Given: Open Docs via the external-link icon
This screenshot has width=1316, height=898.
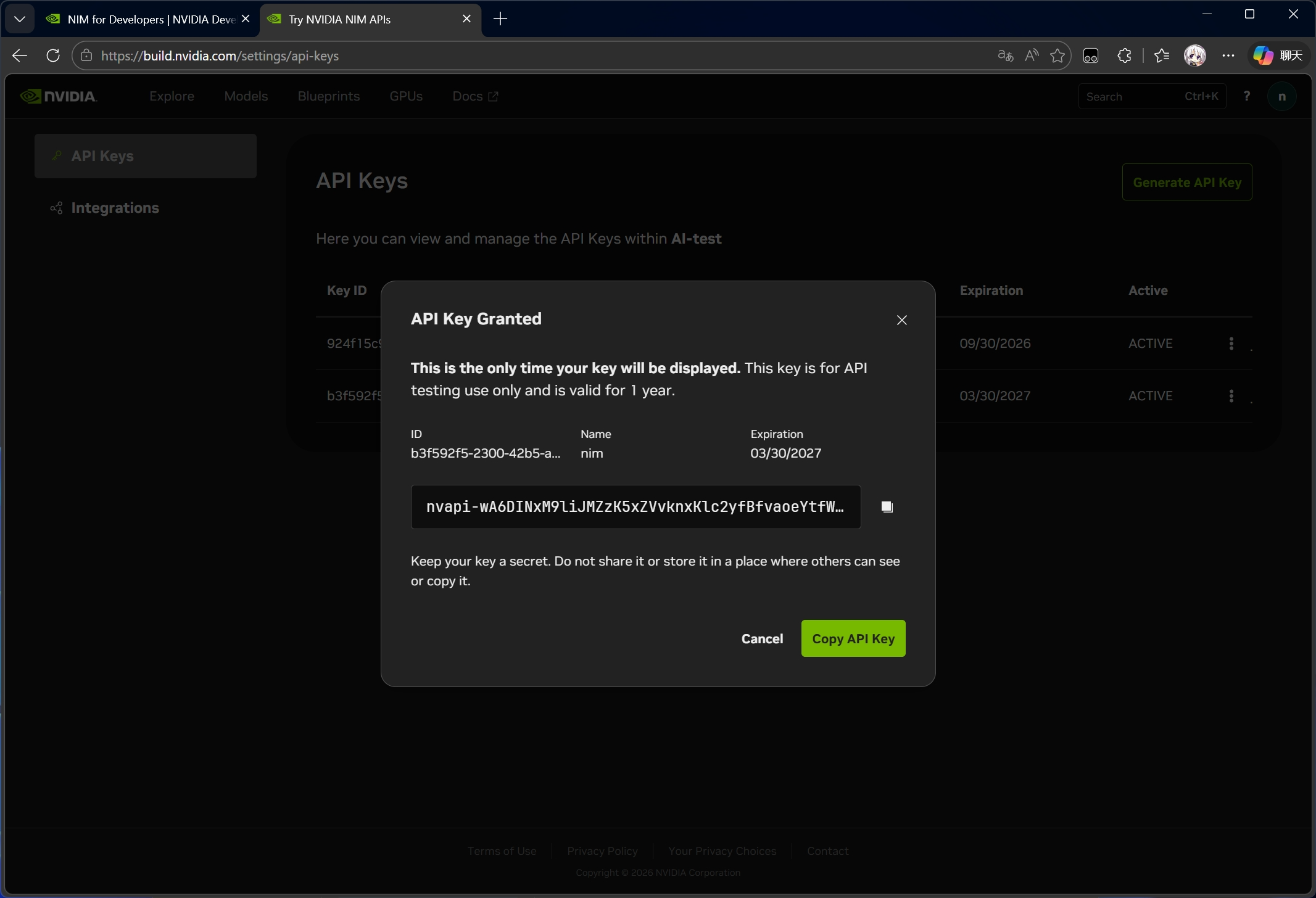Looking at the screenshot, I should point(492,96).
